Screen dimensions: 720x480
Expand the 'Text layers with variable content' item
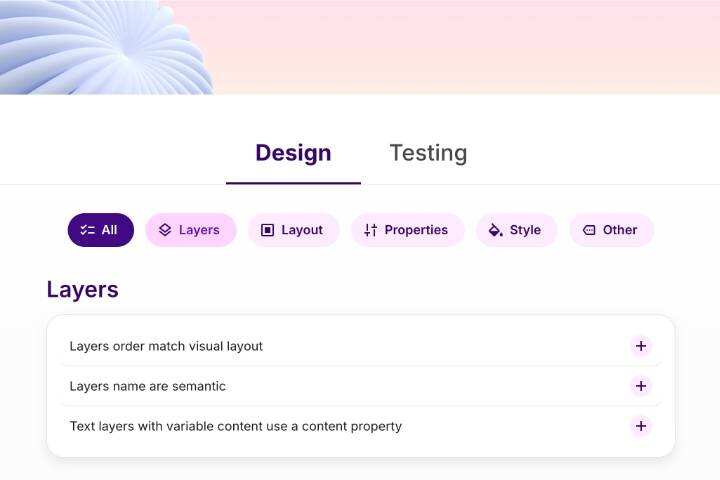pos(641,426)
